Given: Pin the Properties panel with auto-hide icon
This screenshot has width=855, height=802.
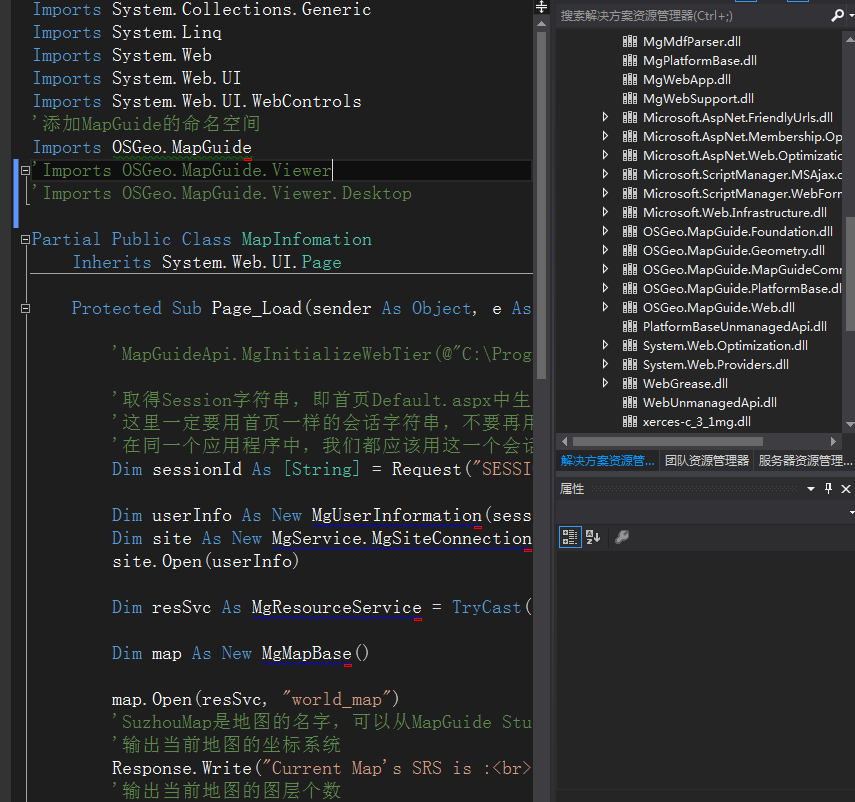Looking at the screenshot, I should 828,489.
